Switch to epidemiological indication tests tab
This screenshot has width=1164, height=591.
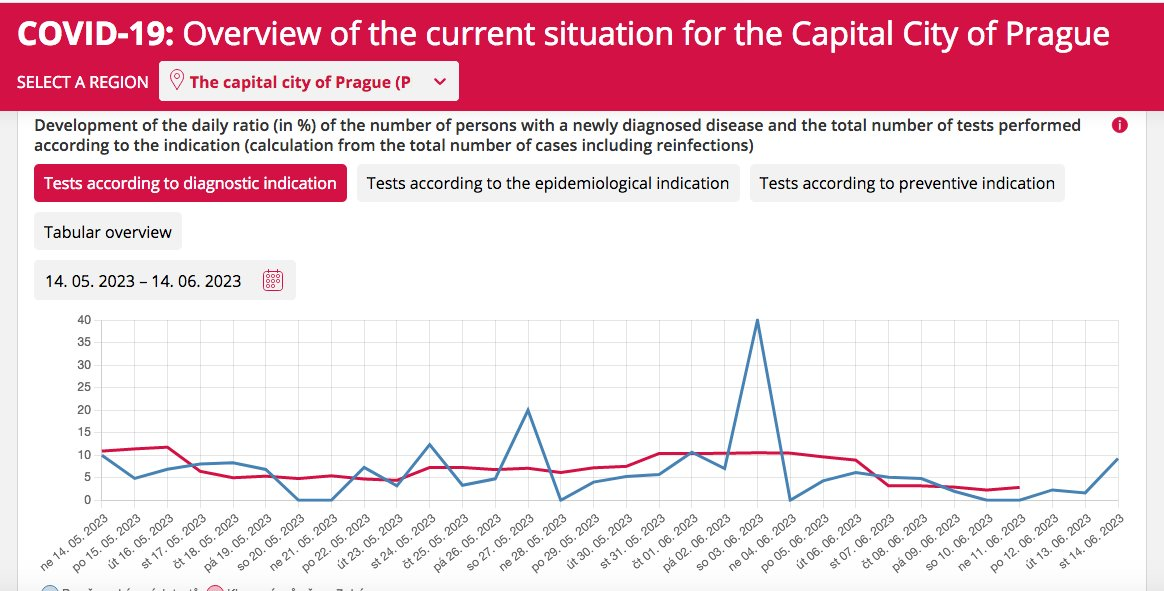pyautogui.click(x=547, y=183)
